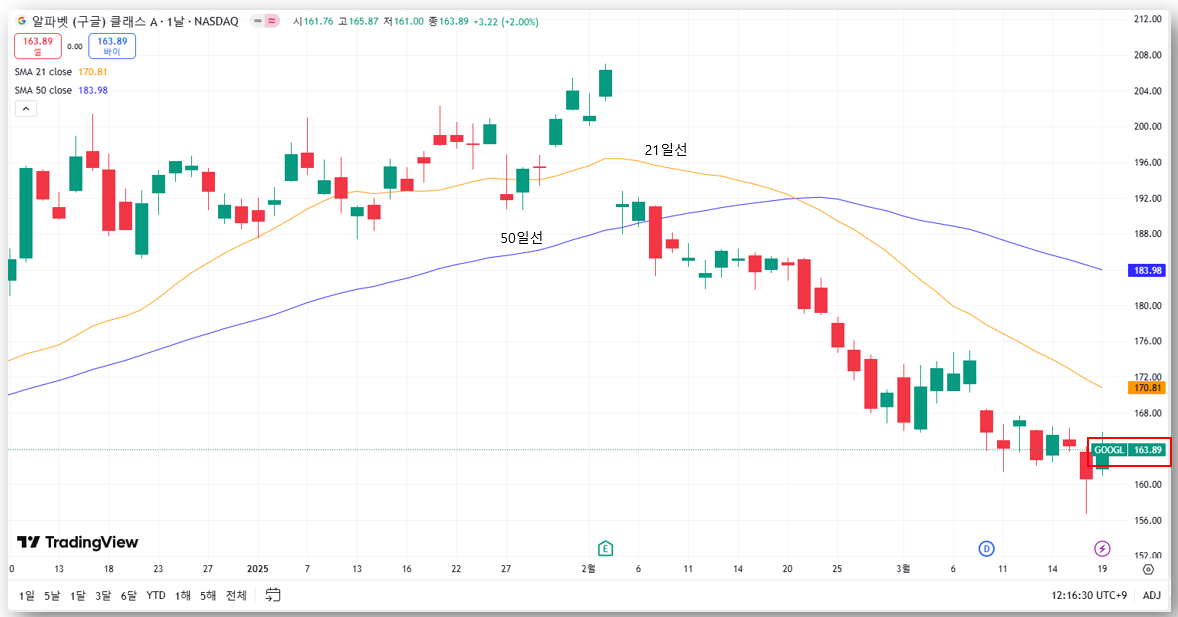This screenshot has height=617, width=1178.
Task: Select the 5날 time range
Action: 52,595
